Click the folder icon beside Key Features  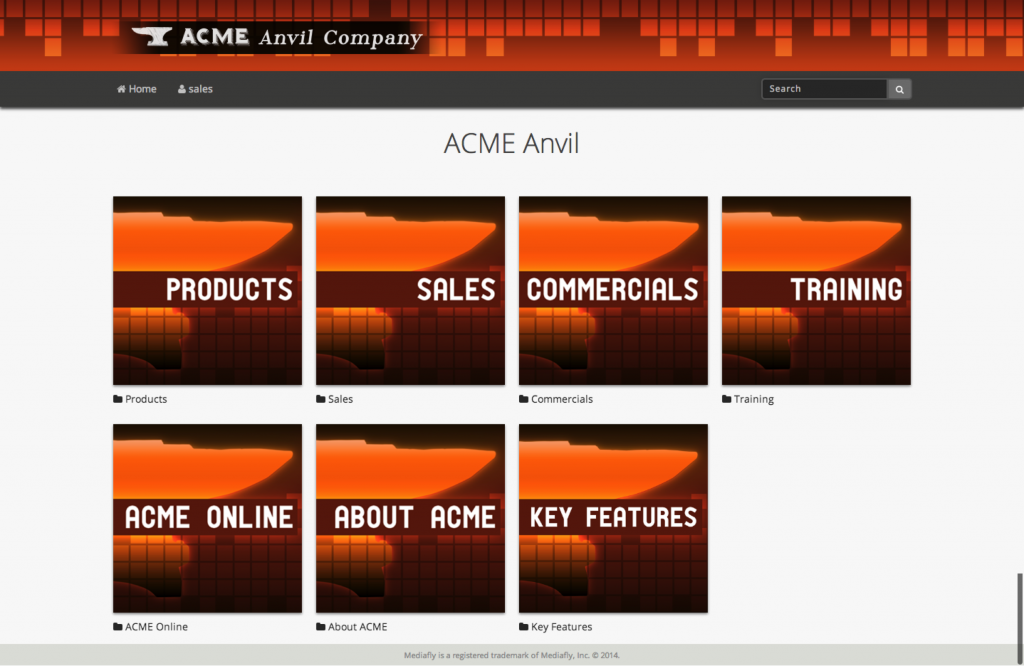coord(524,627)
